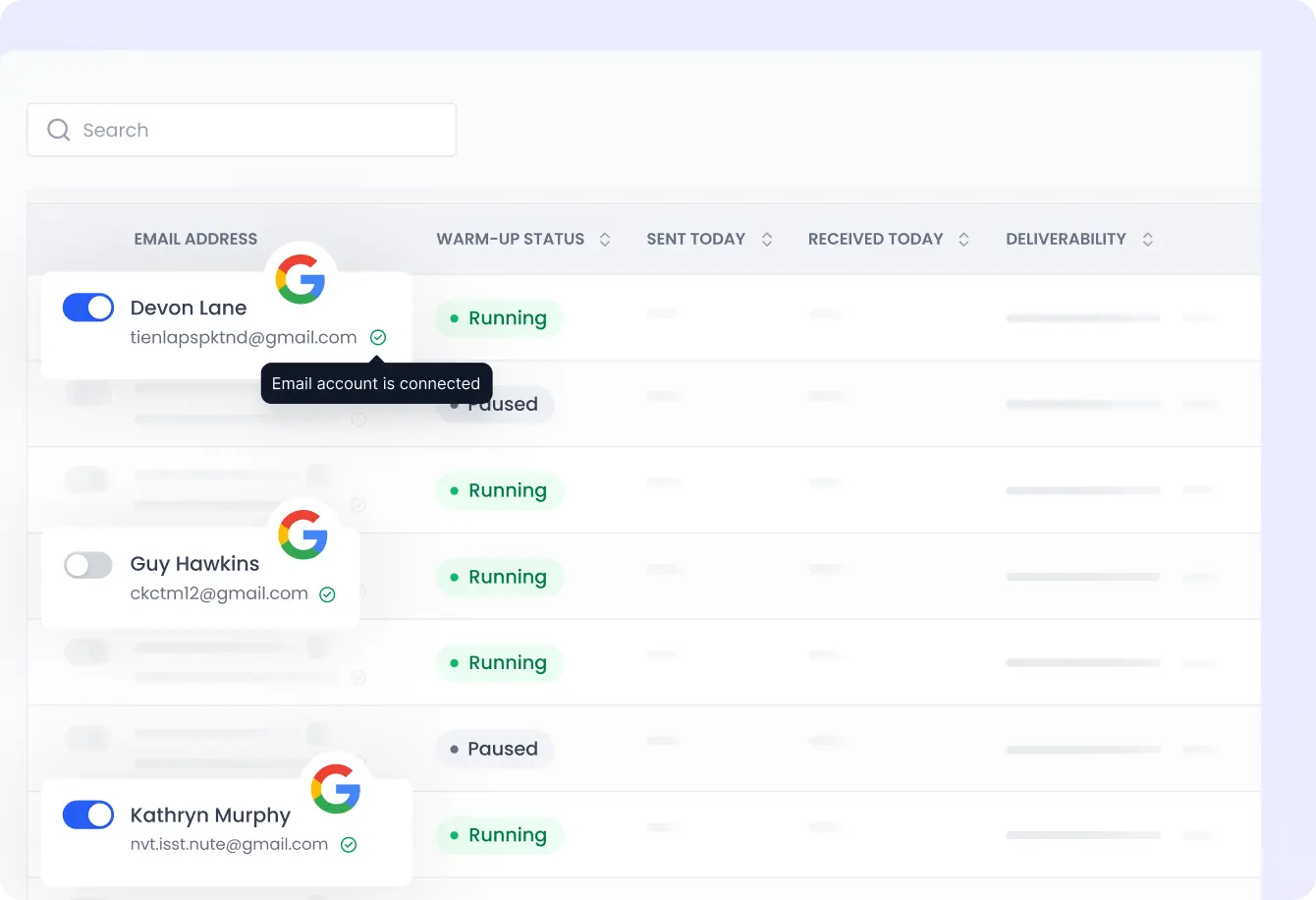Sort by Warm-up Status column arrows
The width and height of the screenshot is (1316, 900).
point(605,239)
